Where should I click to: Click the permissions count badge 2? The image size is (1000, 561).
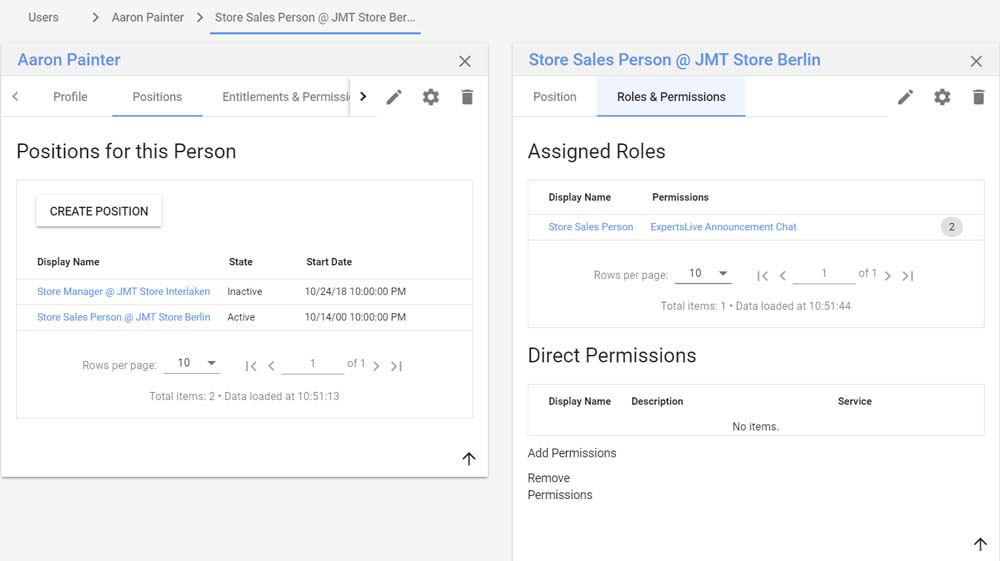pyautogui.click(x=952, y=227)
